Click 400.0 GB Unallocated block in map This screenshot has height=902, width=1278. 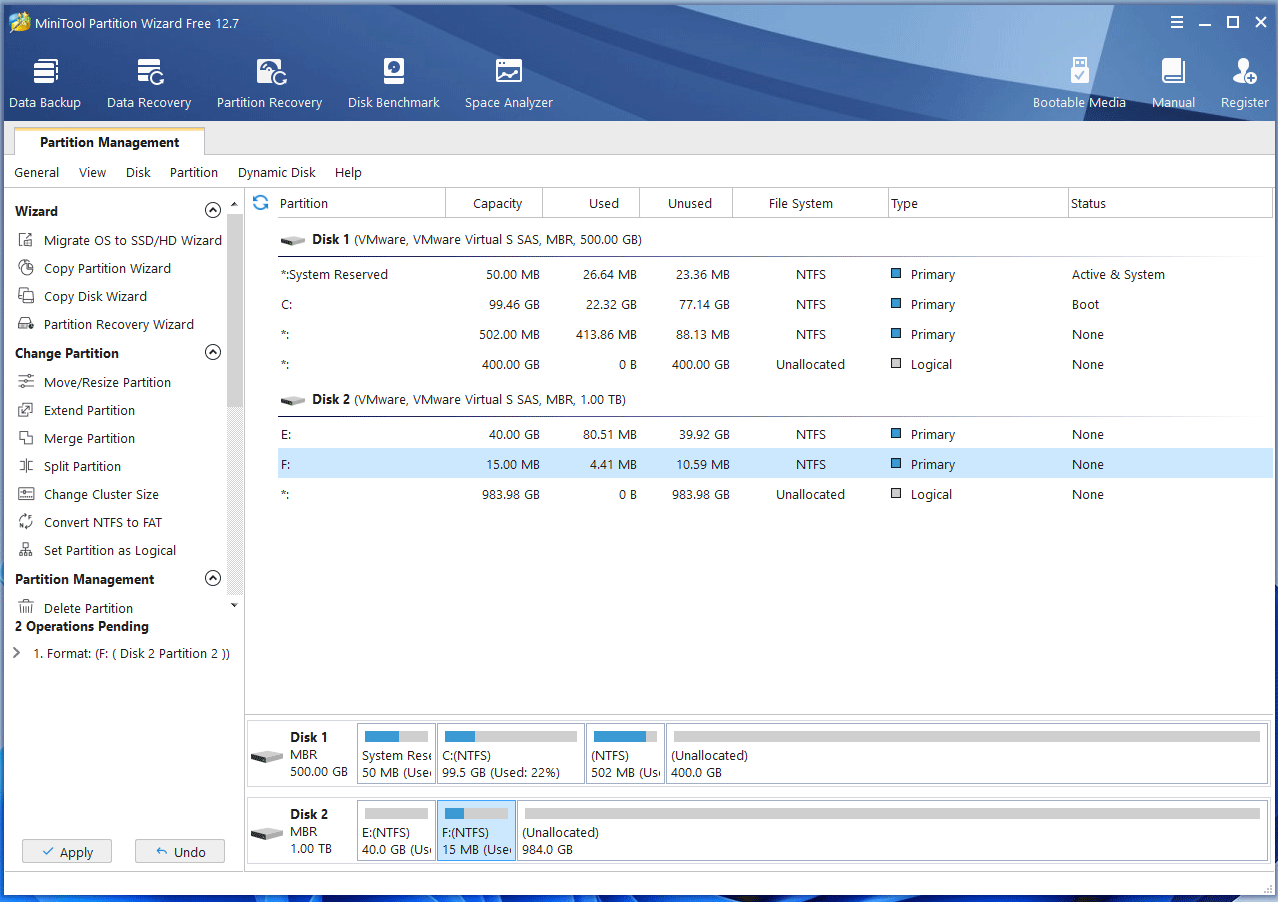point(966,754)
